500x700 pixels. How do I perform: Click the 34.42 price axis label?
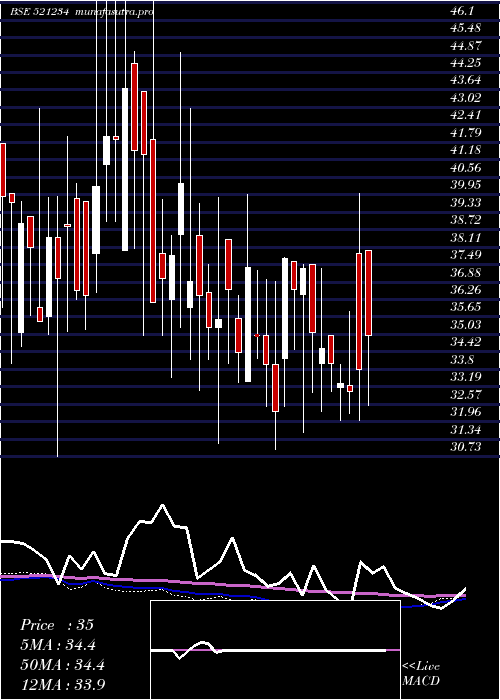tap(465, 342)
